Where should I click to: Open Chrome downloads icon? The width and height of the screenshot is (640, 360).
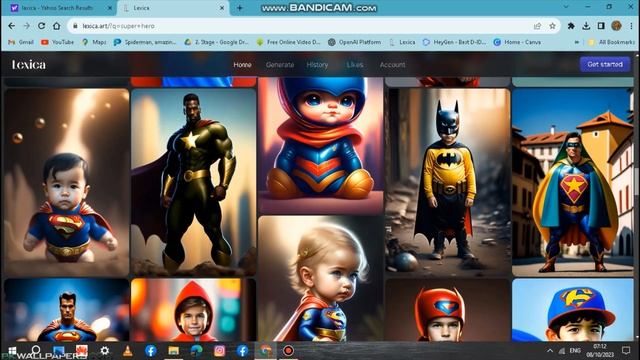[x=586, y=26]
